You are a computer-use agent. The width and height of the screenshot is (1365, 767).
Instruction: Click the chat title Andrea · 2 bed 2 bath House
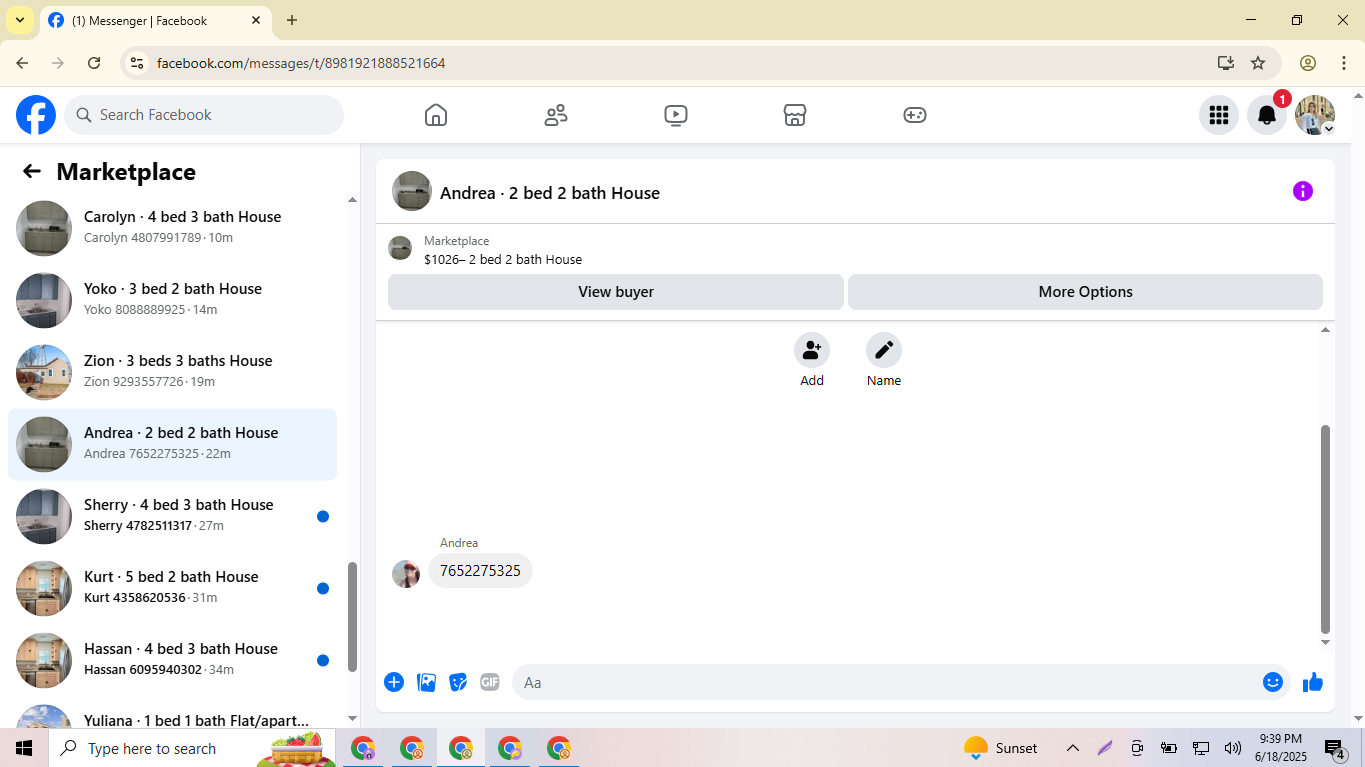tap(550, 193)
